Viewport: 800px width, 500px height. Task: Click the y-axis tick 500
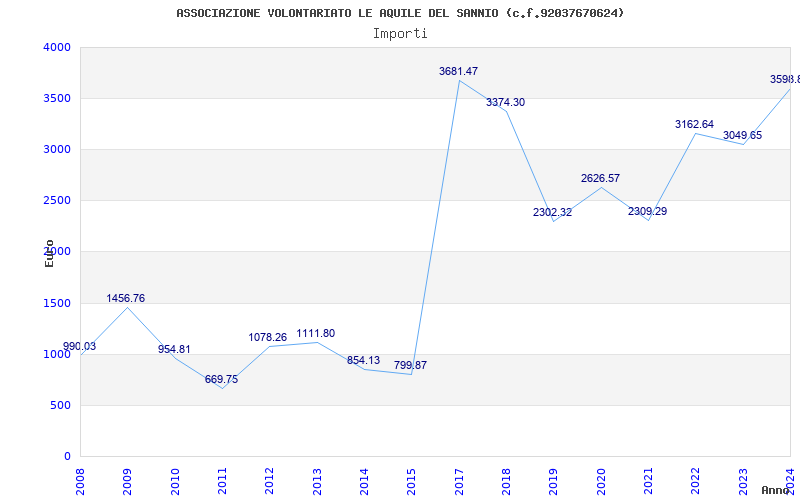tap(61, 406)
